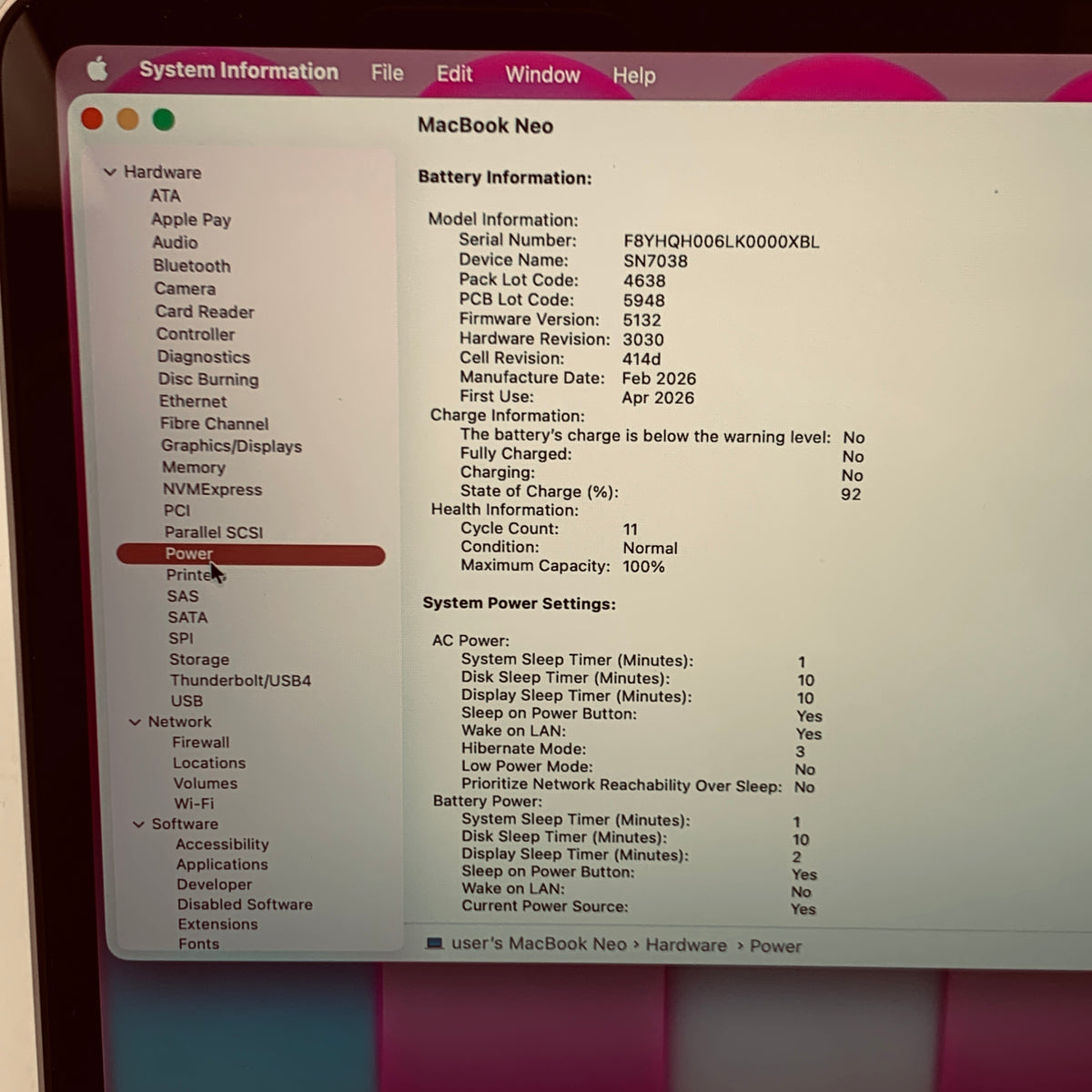Select ATA in the sidebar

(166, 196)
